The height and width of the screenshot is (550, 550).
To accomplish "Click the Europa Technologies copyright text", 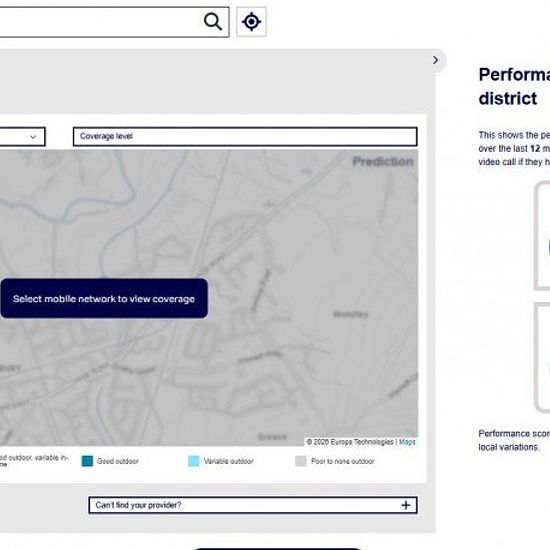I will click(350, 442).
